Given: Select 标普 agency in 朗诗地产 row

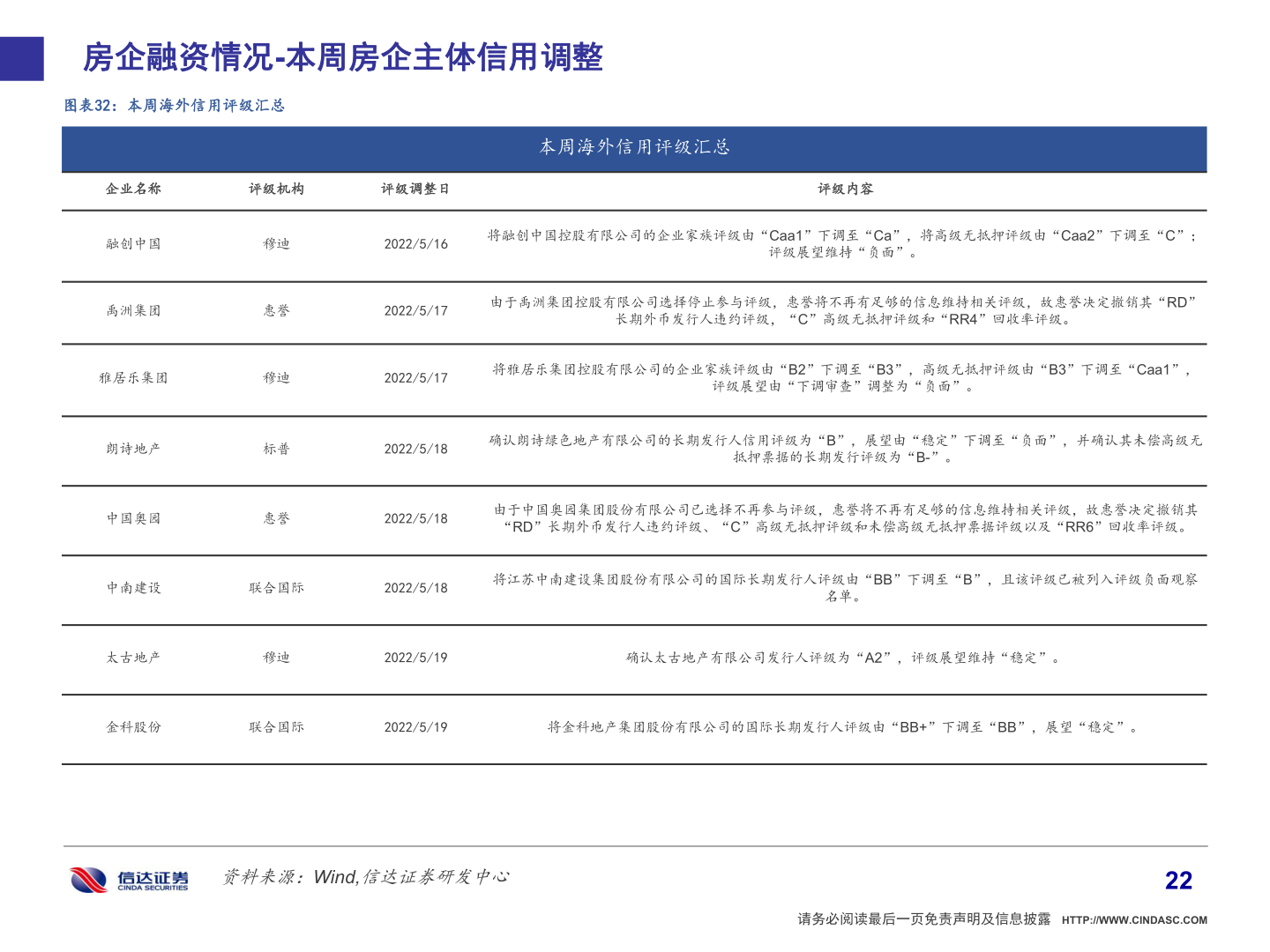Looking at the screenshot, I should point(276,449).
